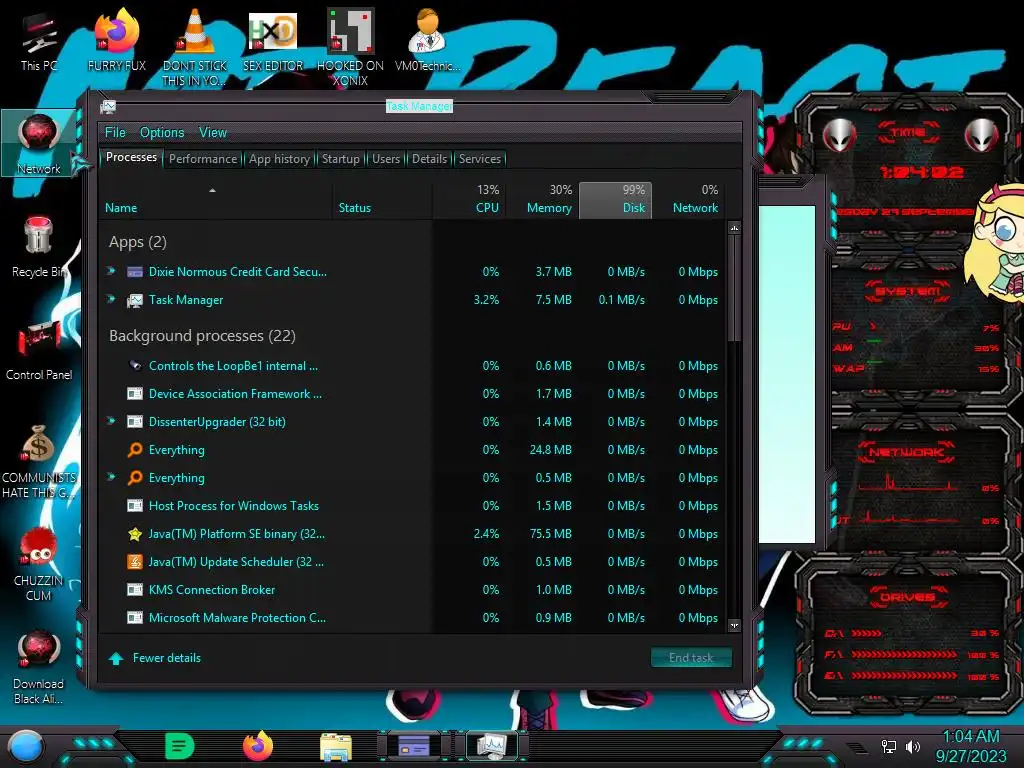Switch to the Services tab
Image resolution: width=1024 pixels, height=768 pixels.
coord(480,159)
